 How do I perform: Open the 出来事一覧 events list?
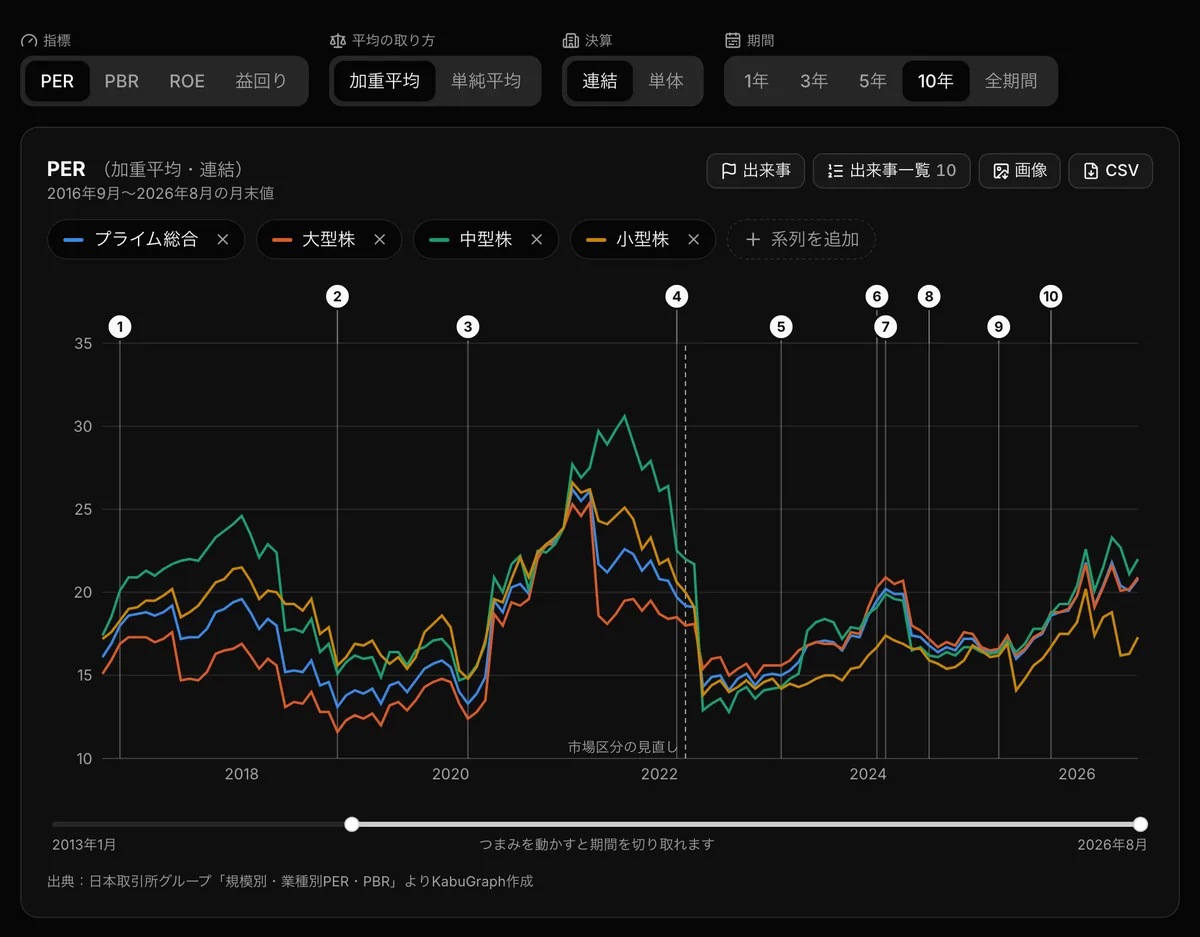[892, 171]
